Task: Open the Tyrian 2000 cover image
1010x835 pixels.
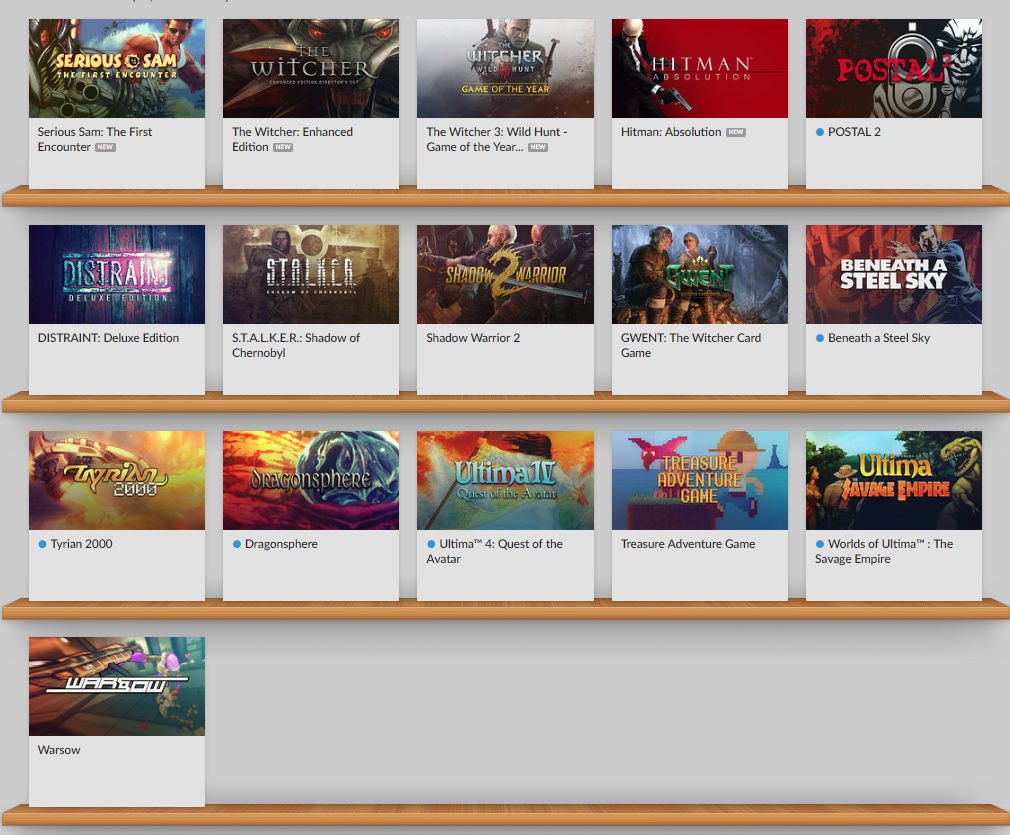Action: [117, 481]
